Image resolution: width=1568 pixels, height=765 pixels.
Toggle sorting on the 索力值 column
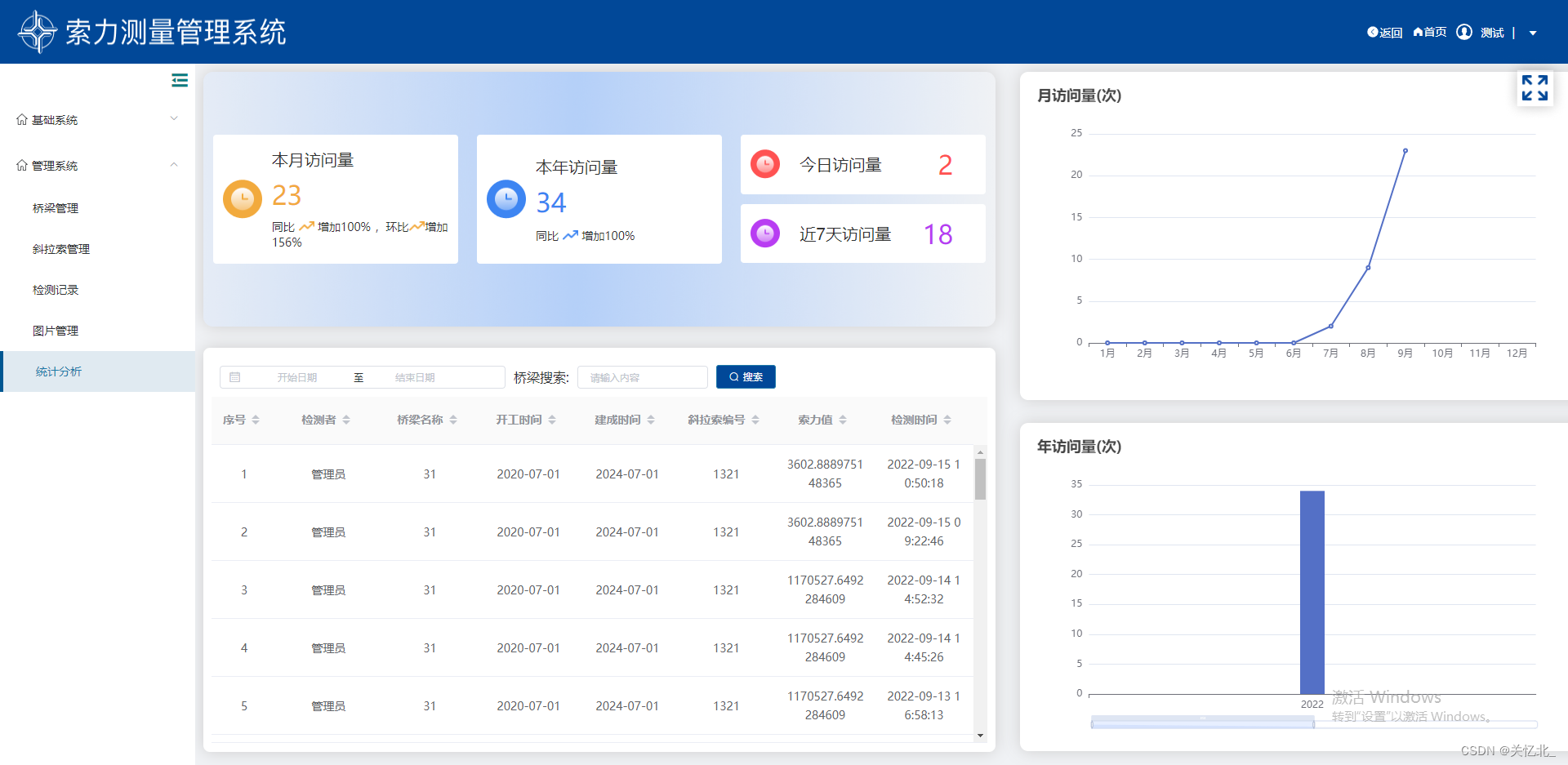[844, 419]
